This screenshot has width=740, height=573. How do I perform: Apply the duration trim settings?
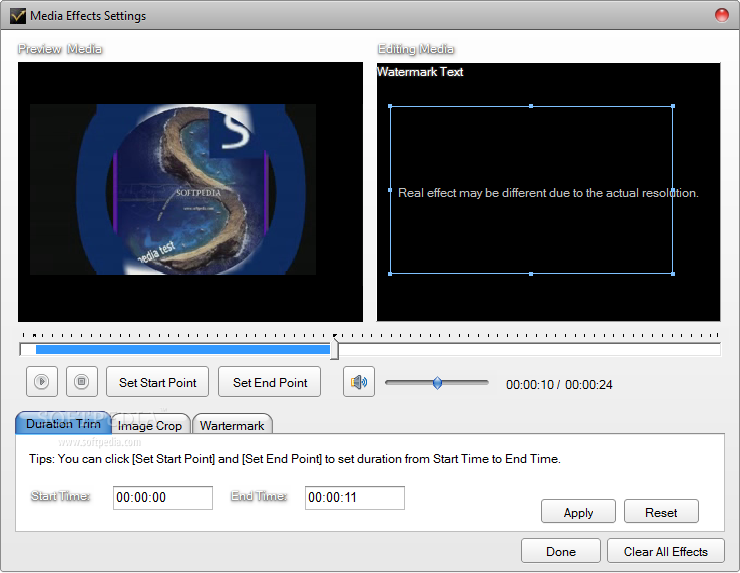[578, 512]
